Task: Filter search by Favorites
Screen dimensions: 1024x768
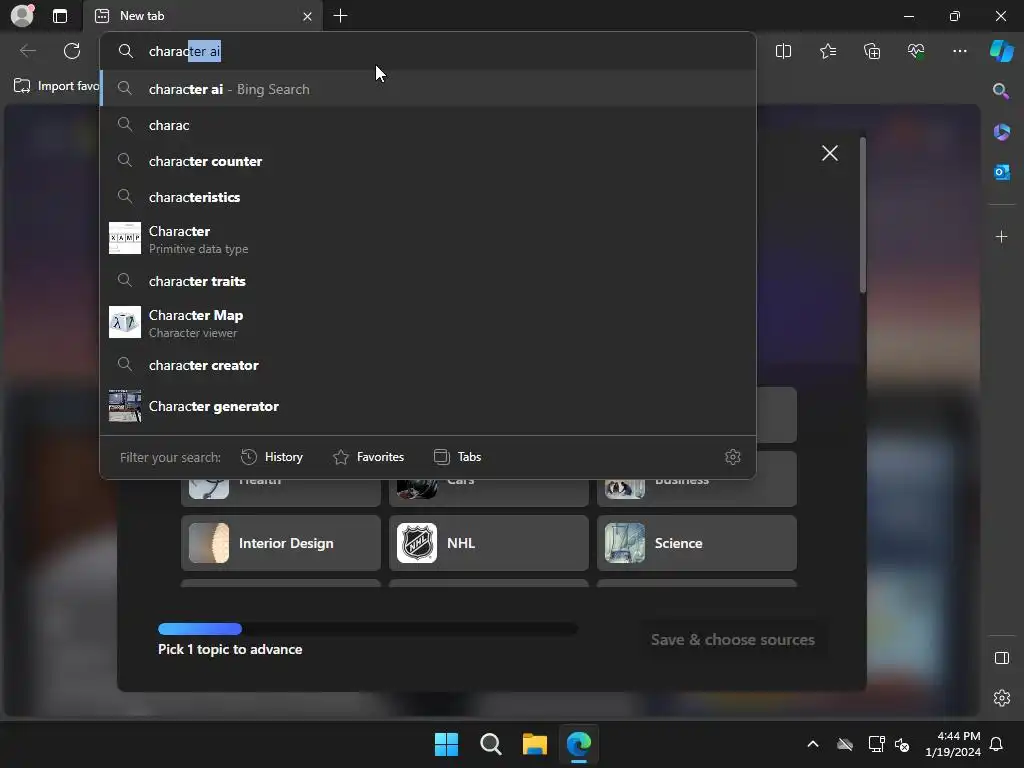Action: point(368,457)
